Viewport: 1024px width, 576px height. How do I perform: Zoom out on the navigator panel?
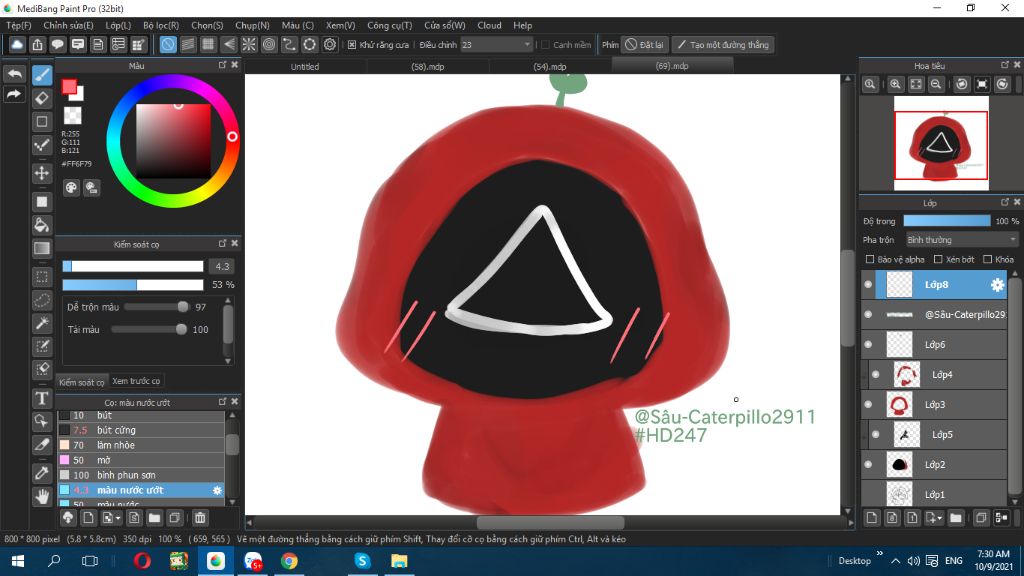pos(936,84)
